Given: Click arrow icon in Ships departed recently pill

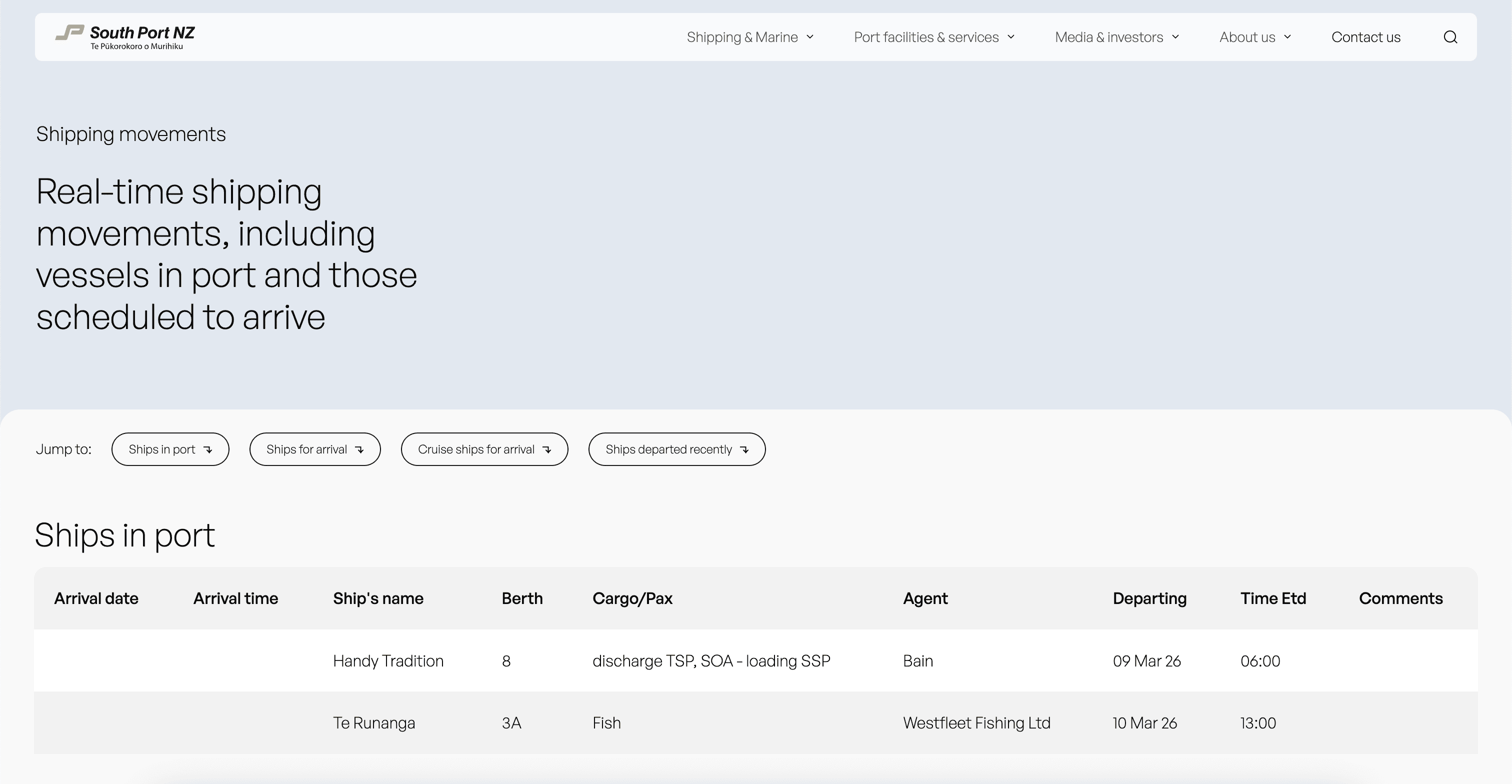Looking at the screenshot, I should 744,449.
